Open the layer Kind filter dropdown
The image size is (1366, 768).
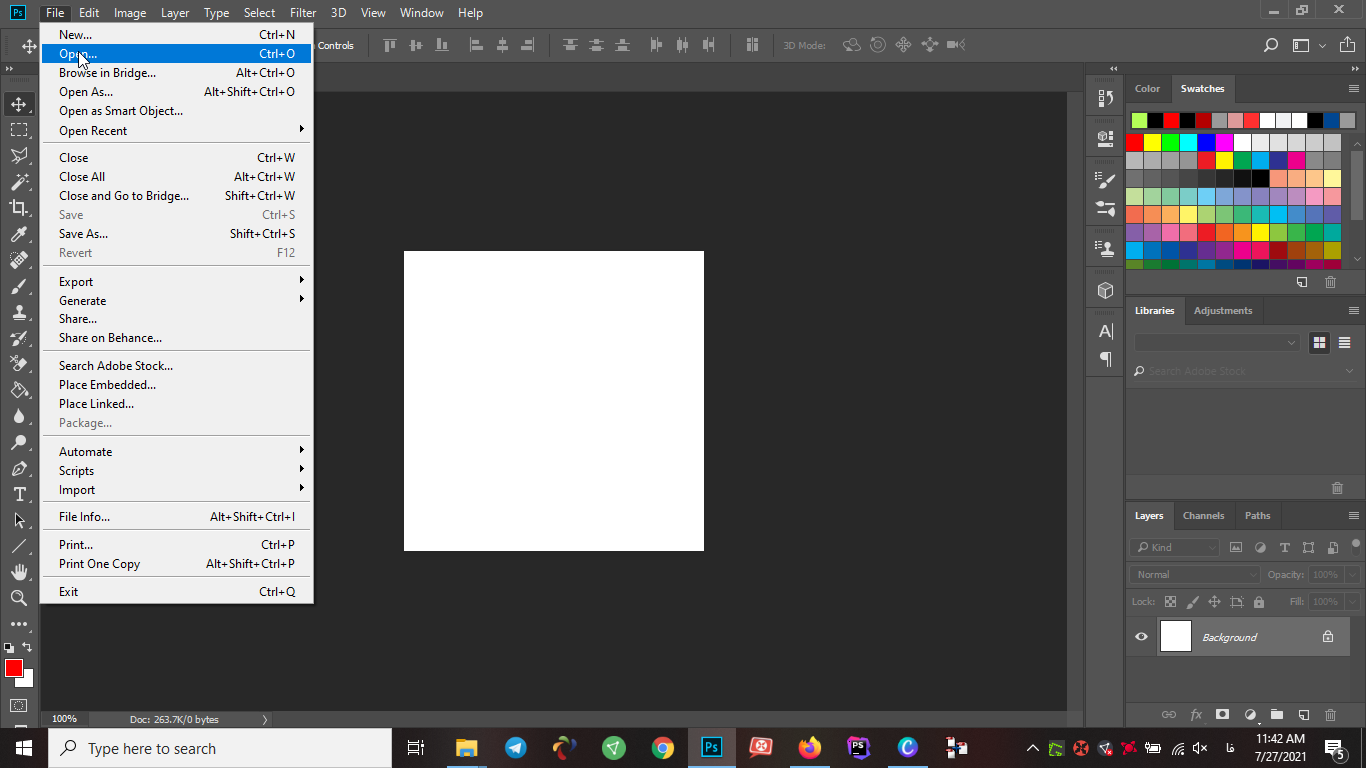pos(1175,547)
